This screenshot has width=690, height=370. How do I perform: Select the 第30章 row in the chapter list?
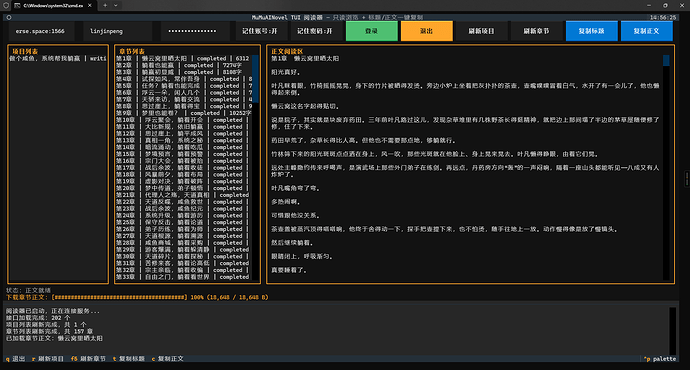(x=184, y=256)
